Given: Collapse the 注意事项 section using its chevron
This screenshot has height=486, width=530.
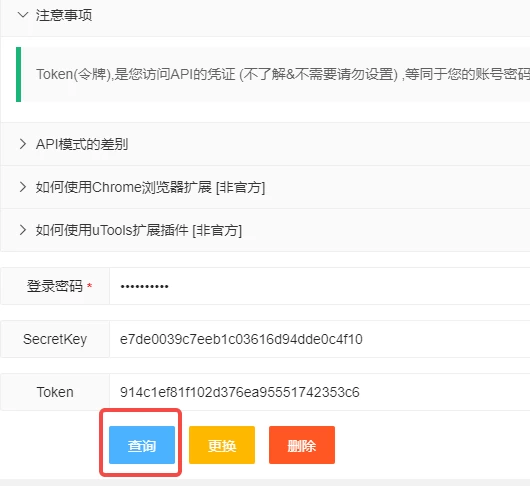Looking at the screenshot, I should point(23,15).
